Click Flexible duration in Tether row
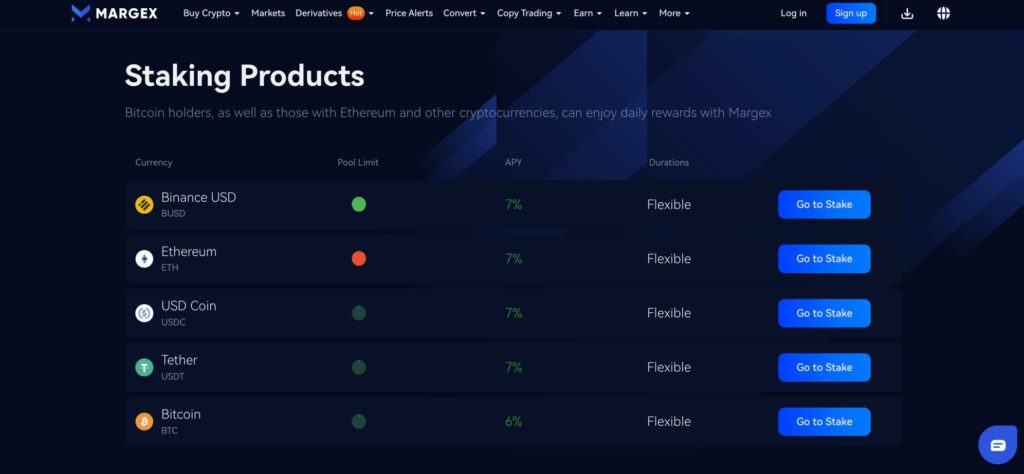The image size is (1024, 474). click(x=669, y=368)
